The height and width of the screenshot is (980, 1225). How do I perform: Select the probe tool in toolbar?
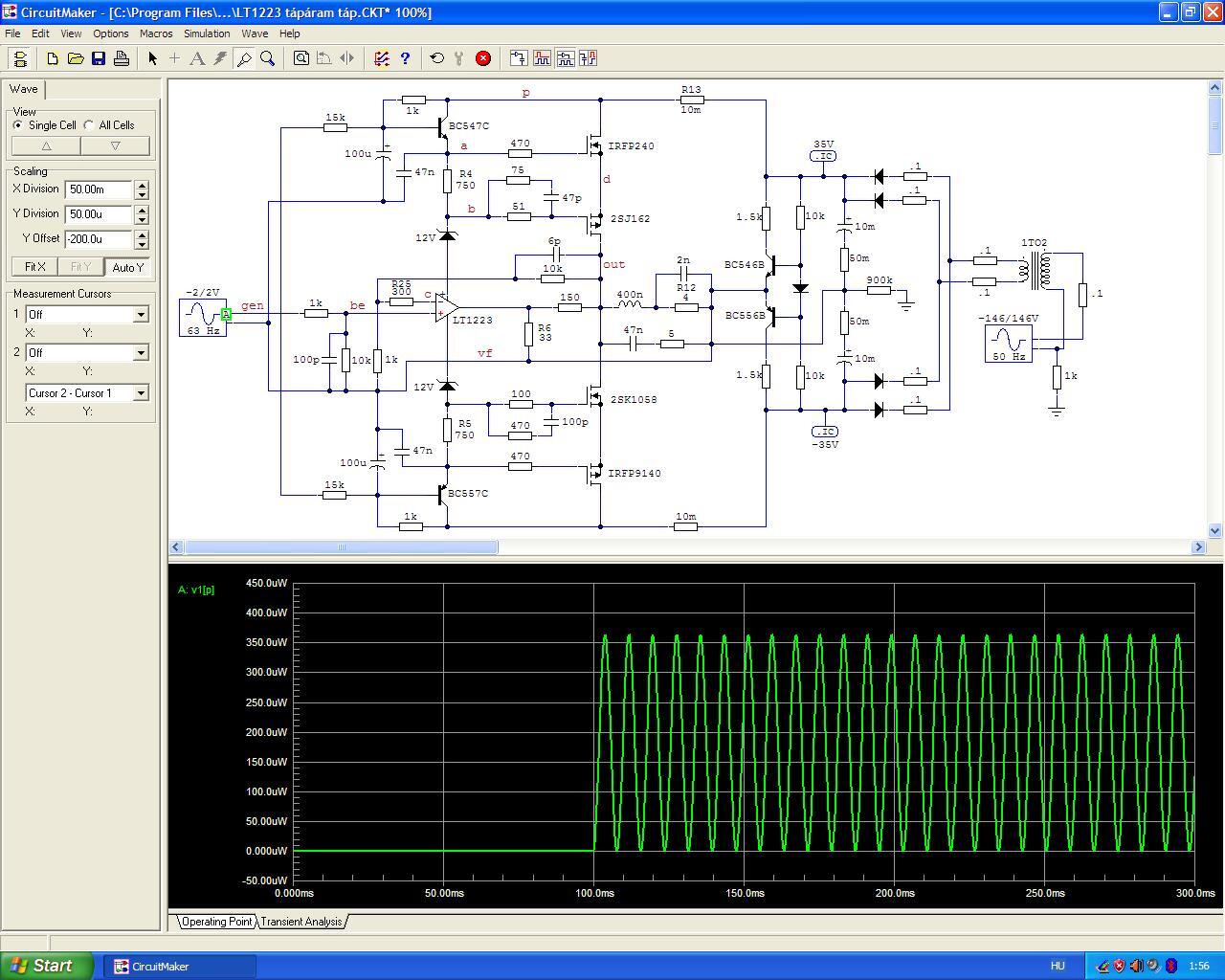(x=244, y=58)
